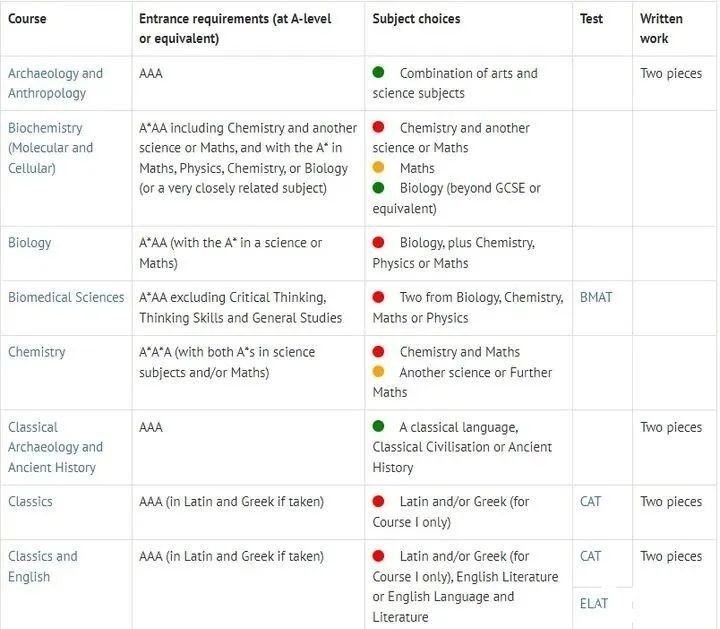
Task: Click the Biology course link
Action: pos(29,243)
